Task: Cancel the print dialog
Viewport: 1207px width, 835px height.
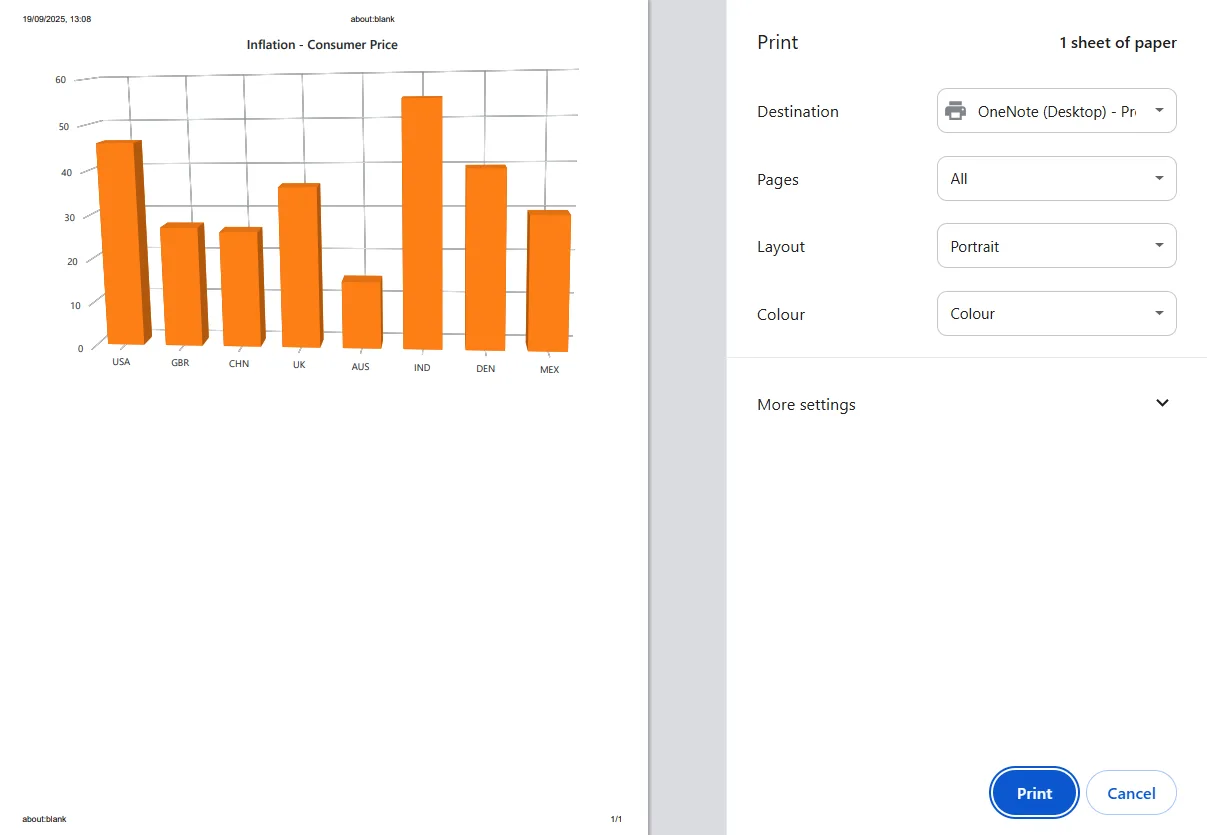Action: (1131, 793)
